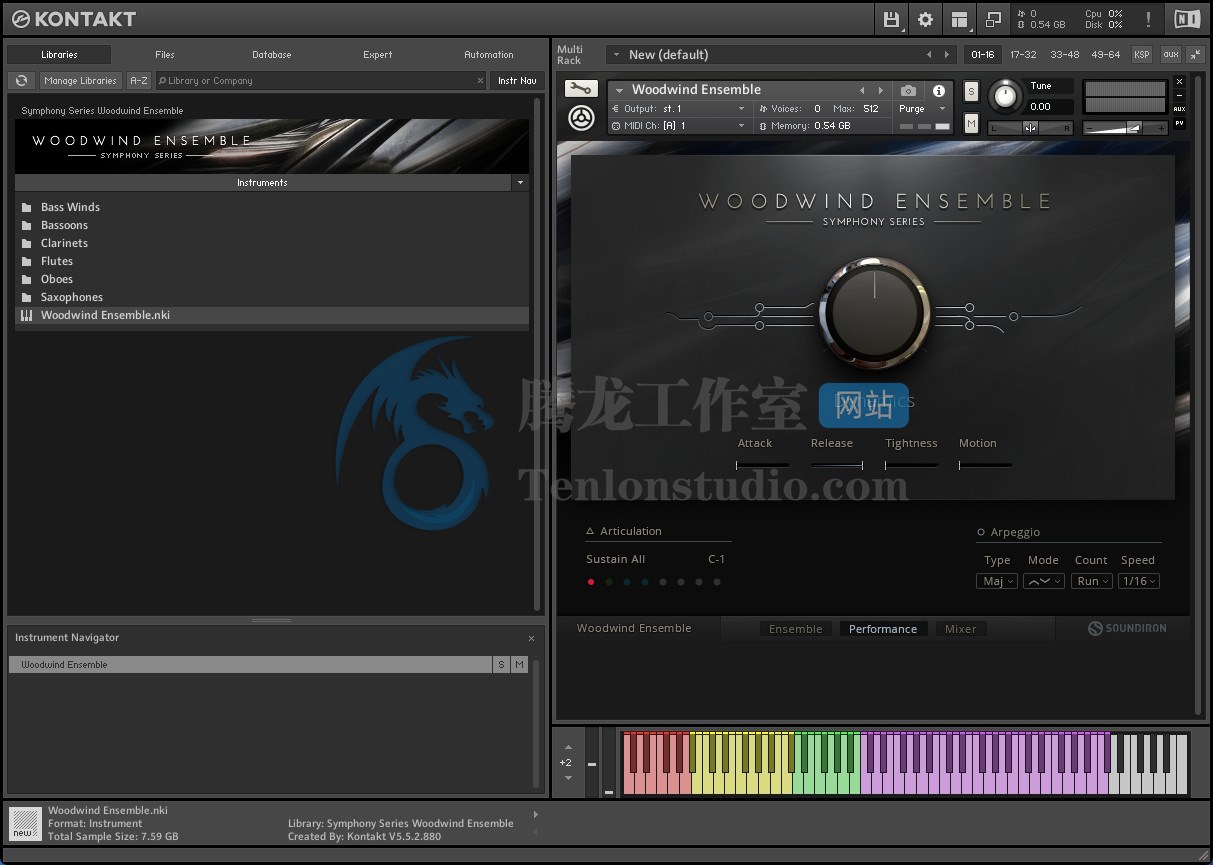This screenshot has height=865, width=1213.
Task: Remove the instrument with the X button
Action: click(1179, 82)
